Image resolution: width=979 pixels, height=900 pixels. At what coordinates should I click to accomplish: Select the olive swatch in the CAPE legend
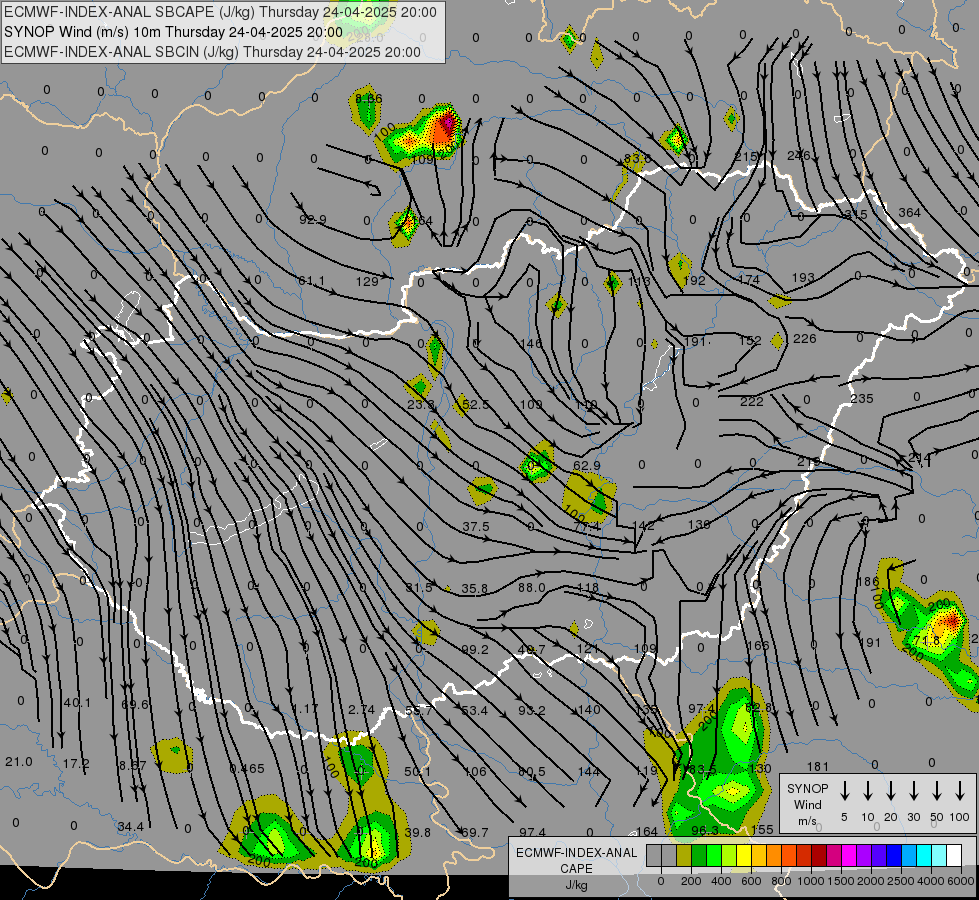684,855
